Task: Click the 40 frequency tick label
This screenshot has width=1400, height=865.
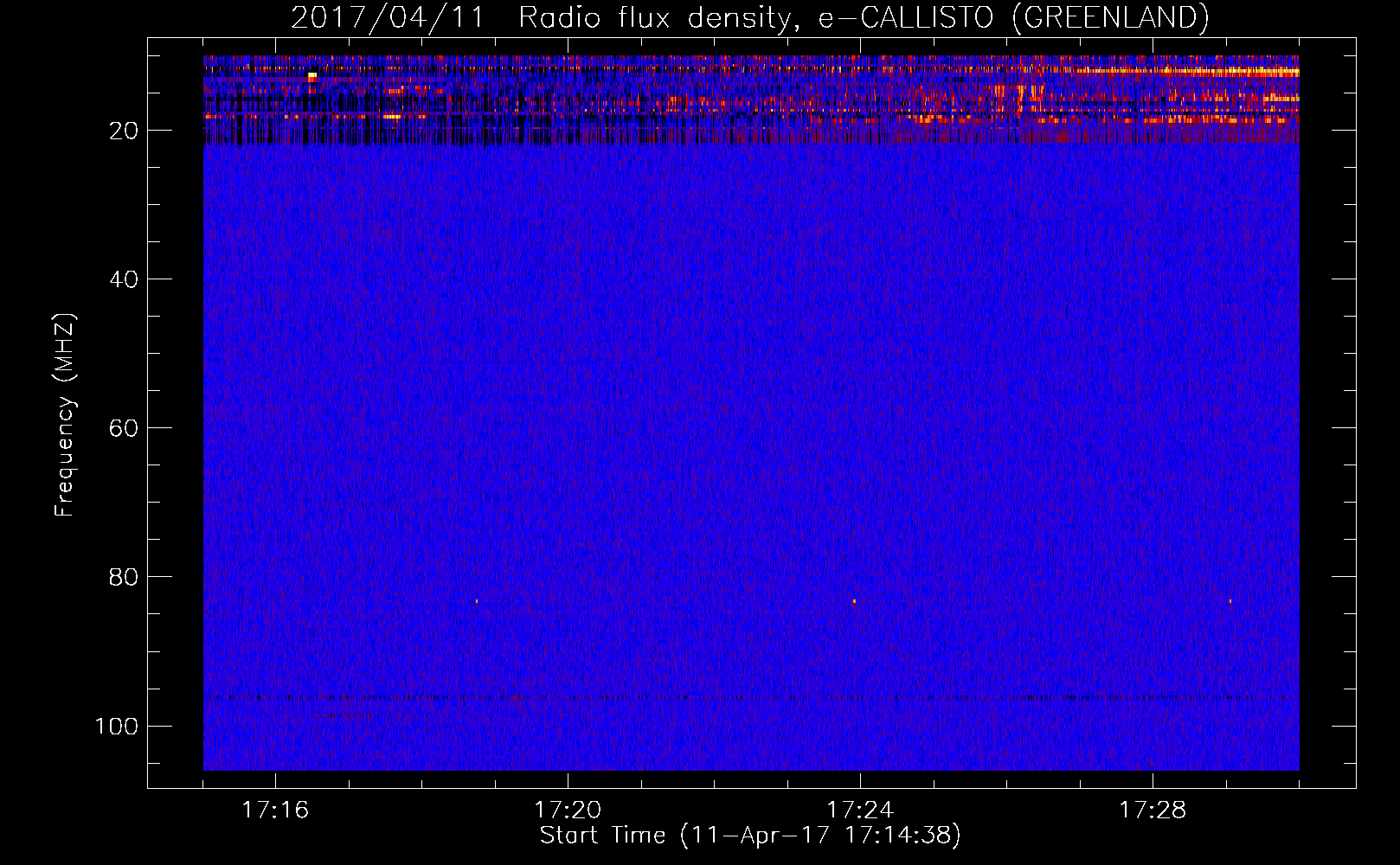Action: pyautogui.click(x=124, y=279)
